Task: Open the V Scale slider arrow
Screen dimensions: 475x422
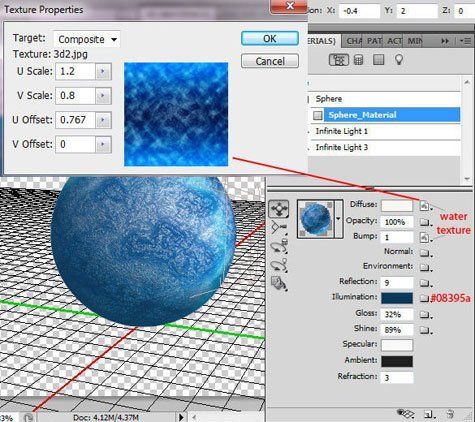Action: [103, 96]
